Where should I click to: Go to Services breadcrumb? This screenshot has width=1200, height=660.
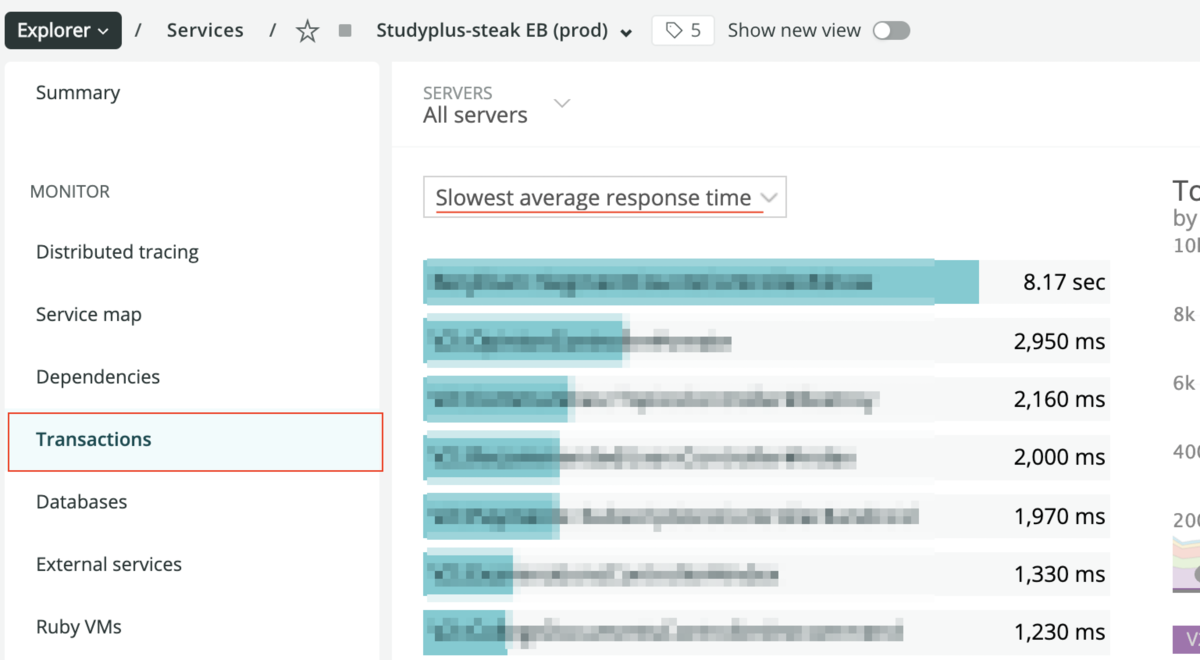(205, 30)
